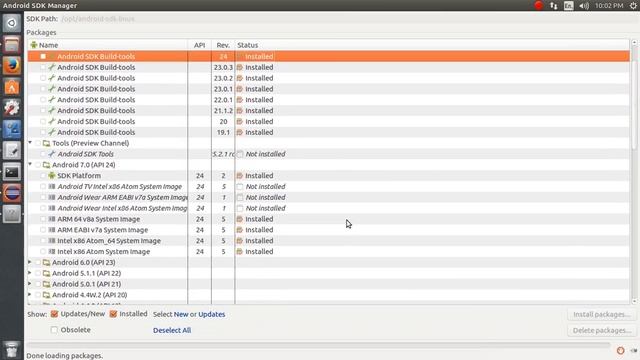640x360 pixels.
Task: Click the Deselect All link
Action: click(172, 330)
